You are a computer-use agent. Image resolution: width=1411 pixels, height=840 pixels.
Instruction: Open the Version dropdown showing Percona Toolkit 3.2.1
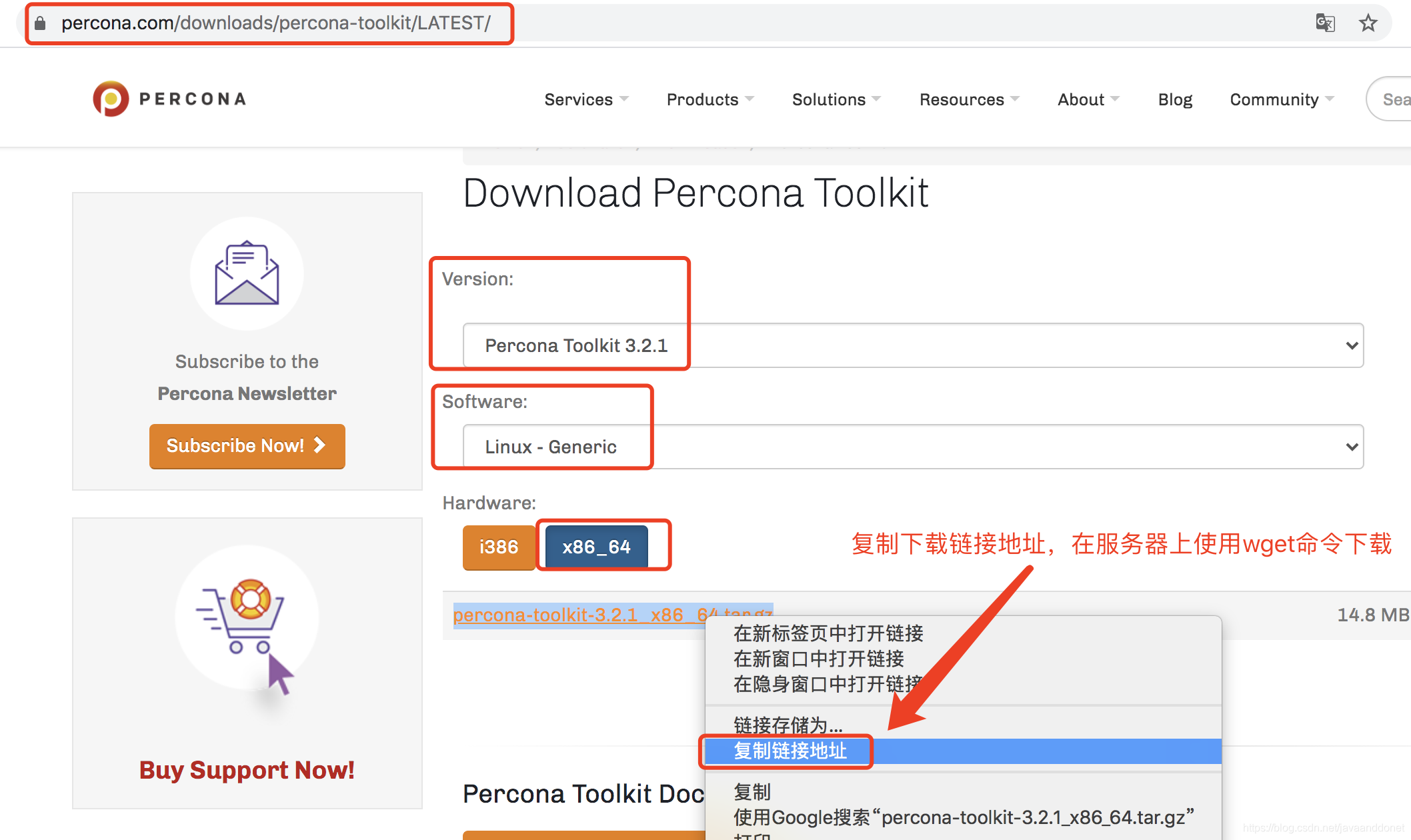point(912,345)
